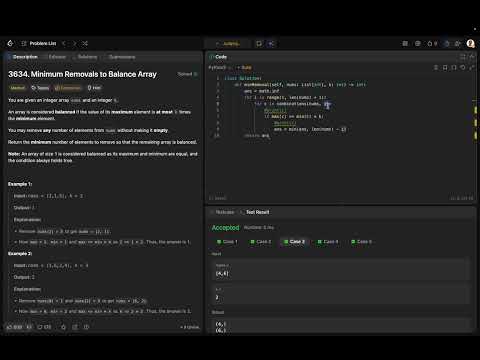Viewport: 480px width, 360px height.
Task: Click the format code icon in editor toolbar
Action: coord(436,68)
